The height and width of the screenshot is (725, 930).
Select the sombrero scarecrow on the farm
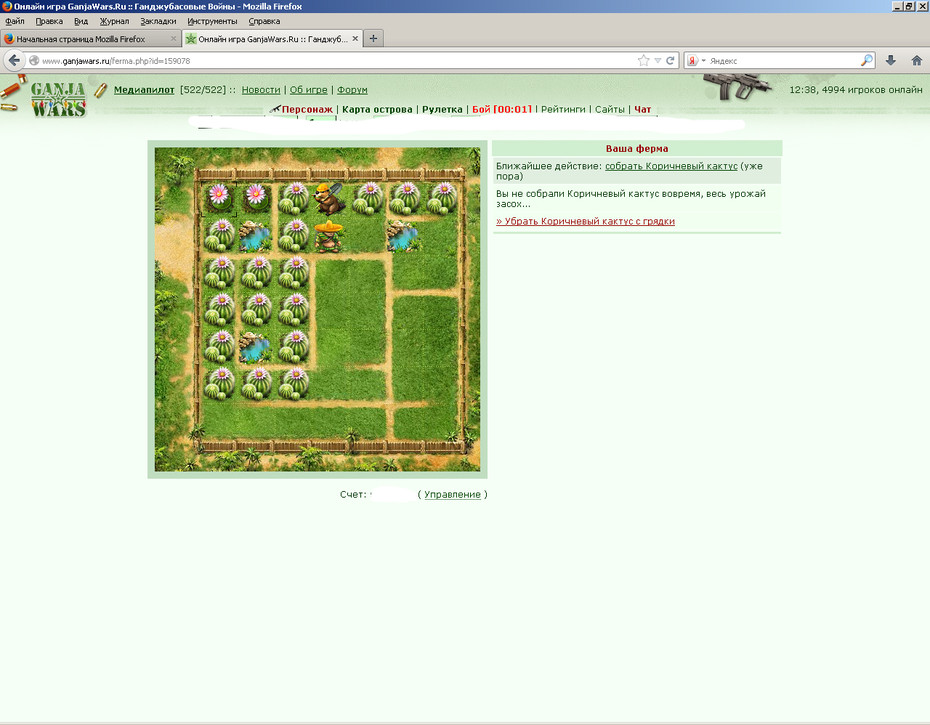coord(329,236)
